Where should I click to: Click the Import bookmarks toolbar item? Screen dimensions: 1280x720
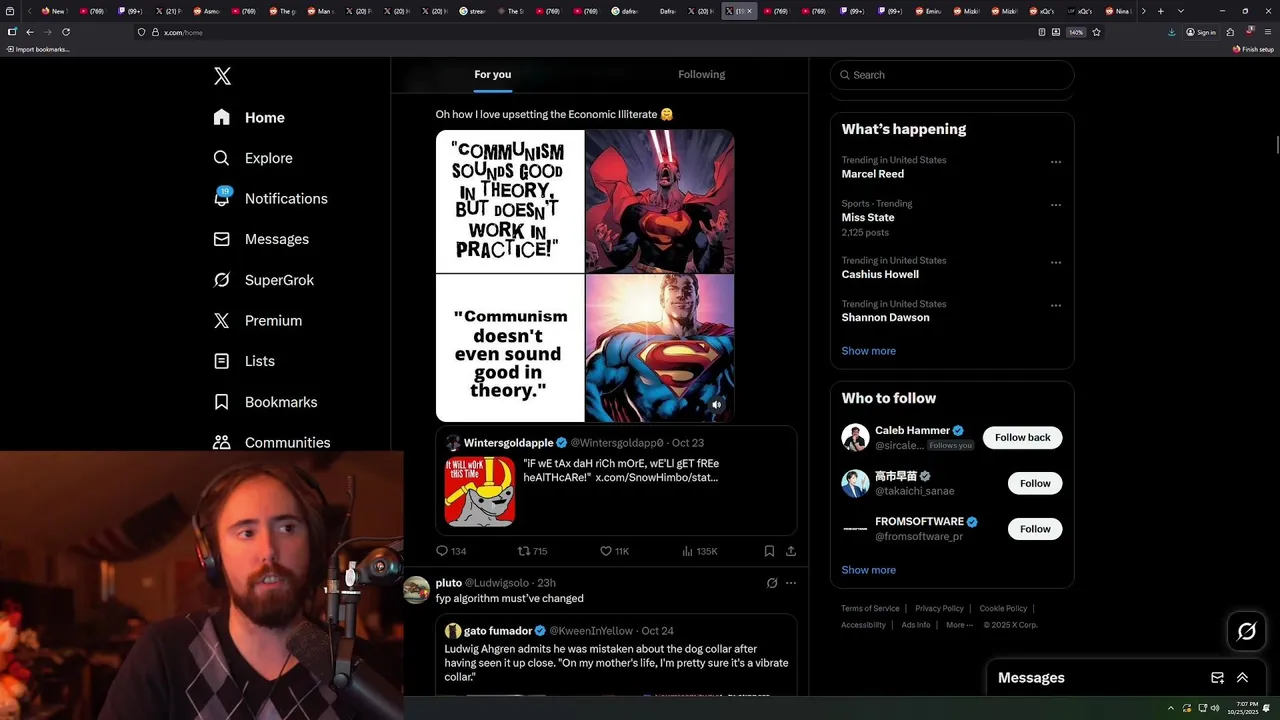click(x=38, y=49)
